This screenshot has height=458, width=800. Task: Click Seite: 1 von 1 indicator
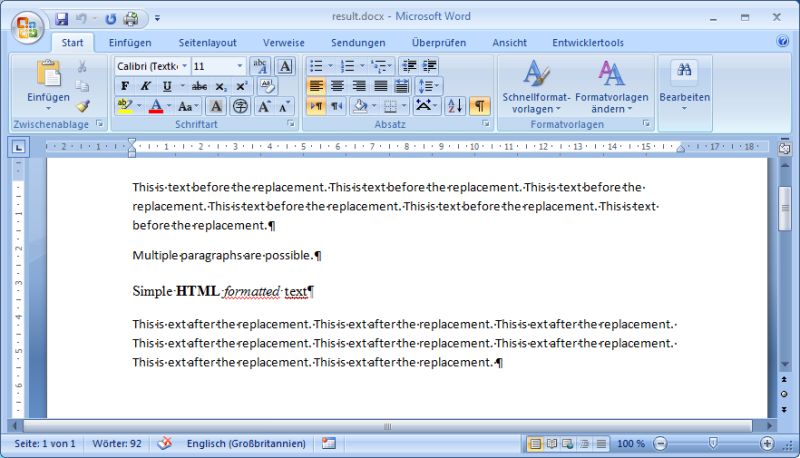[x=45, y=443]
